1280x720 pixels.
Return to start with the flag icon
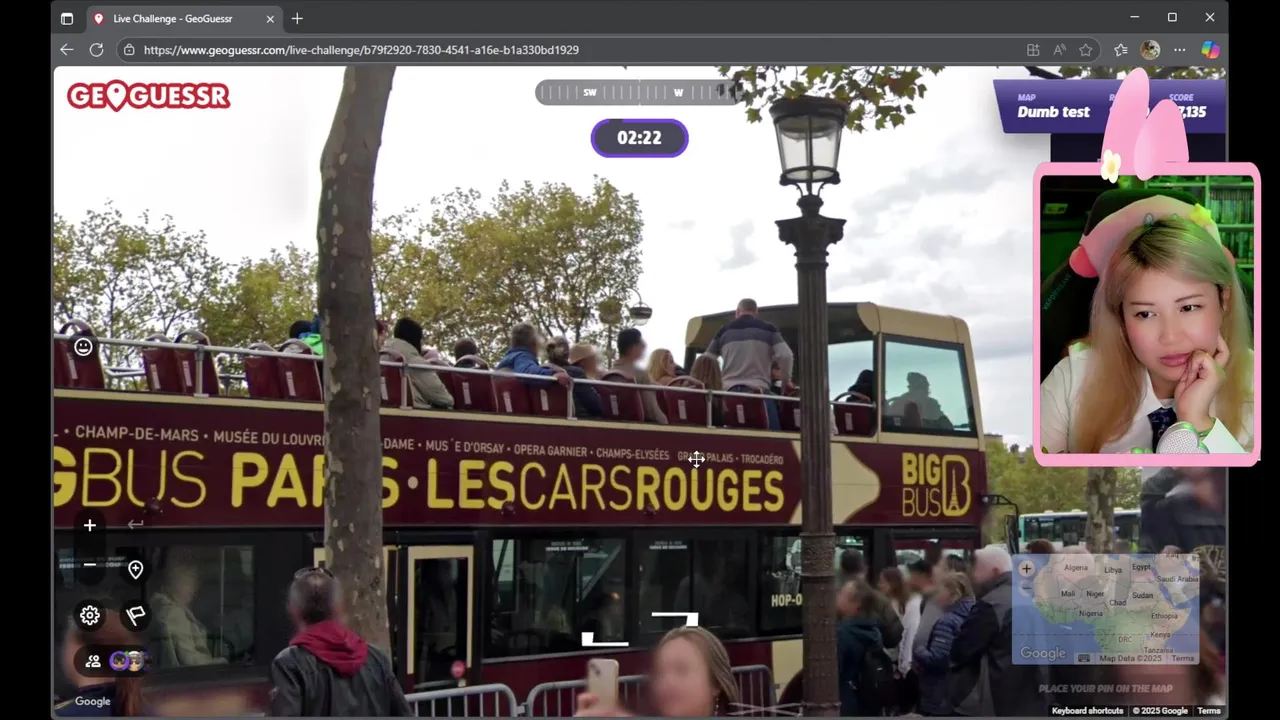[x=136, y=615]
